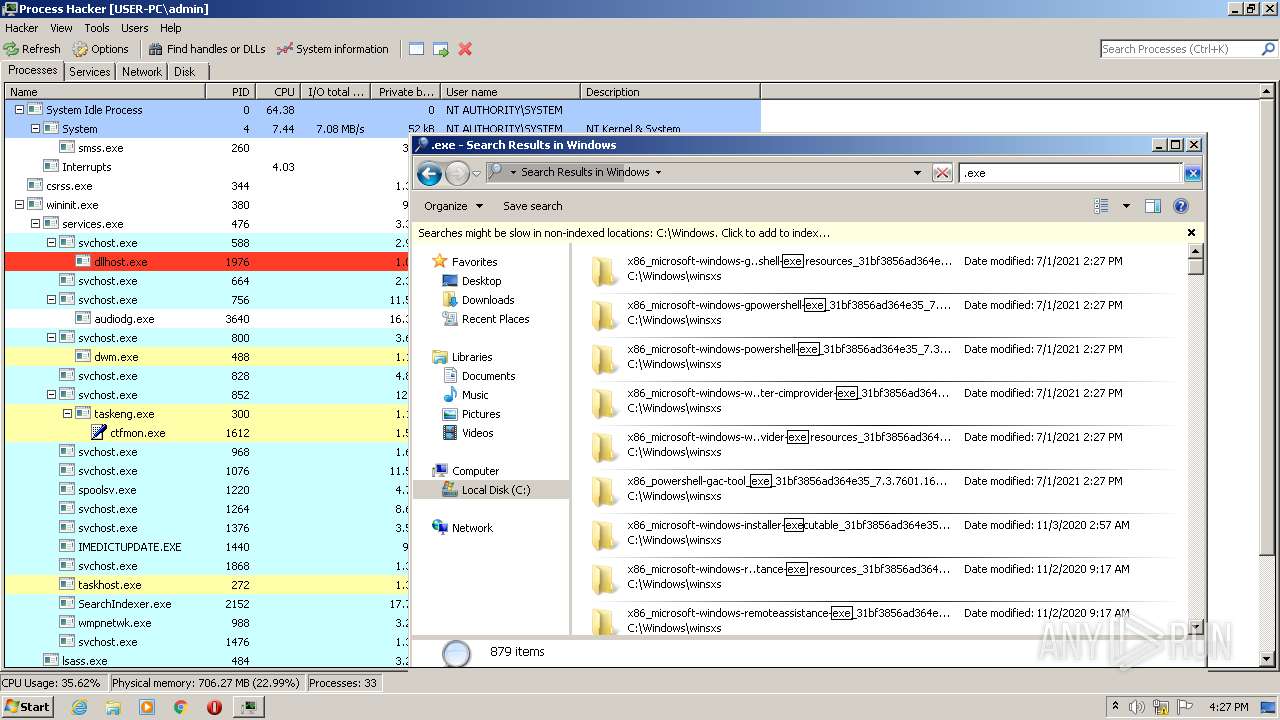Click the red X terminate icon
The image size is (1280, 720).
pos(465,49)
